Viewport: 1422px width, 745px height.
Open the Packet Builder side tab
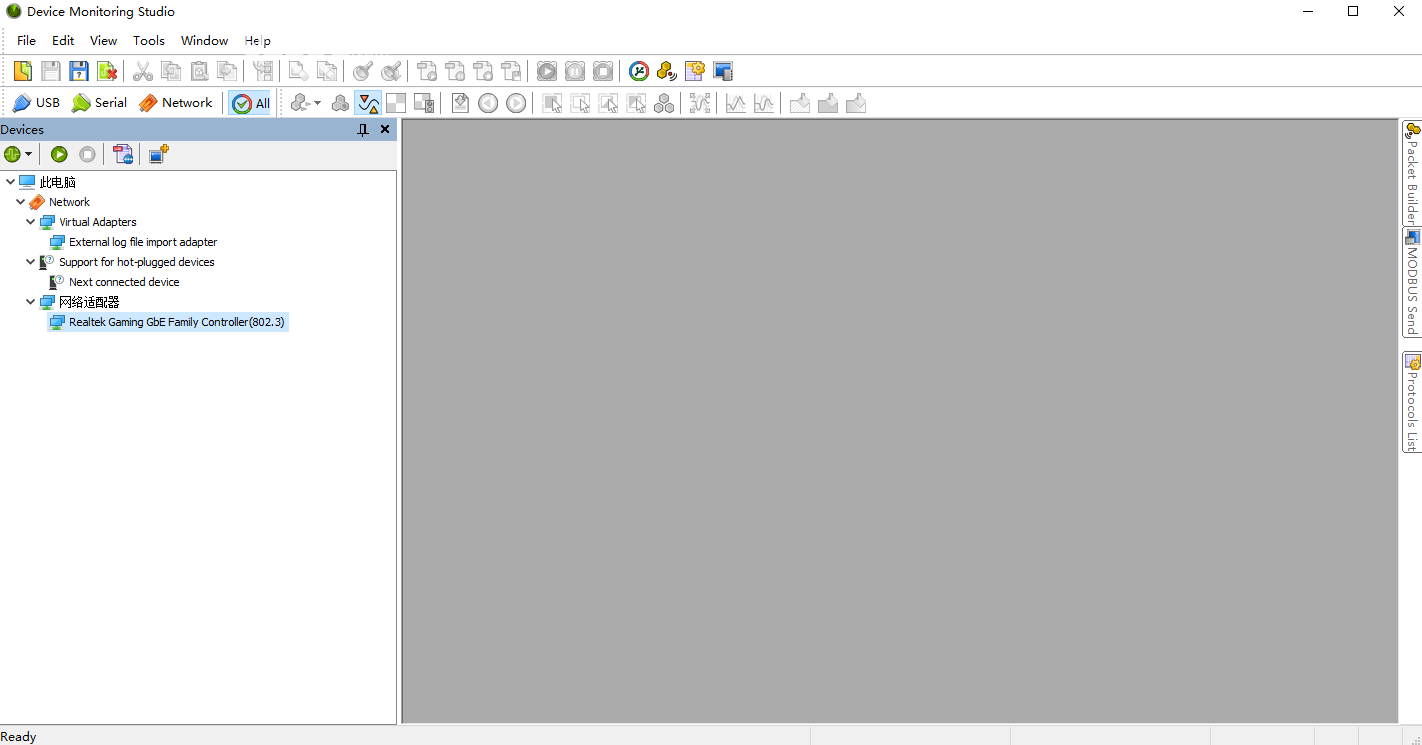(x=1412, y=173)
